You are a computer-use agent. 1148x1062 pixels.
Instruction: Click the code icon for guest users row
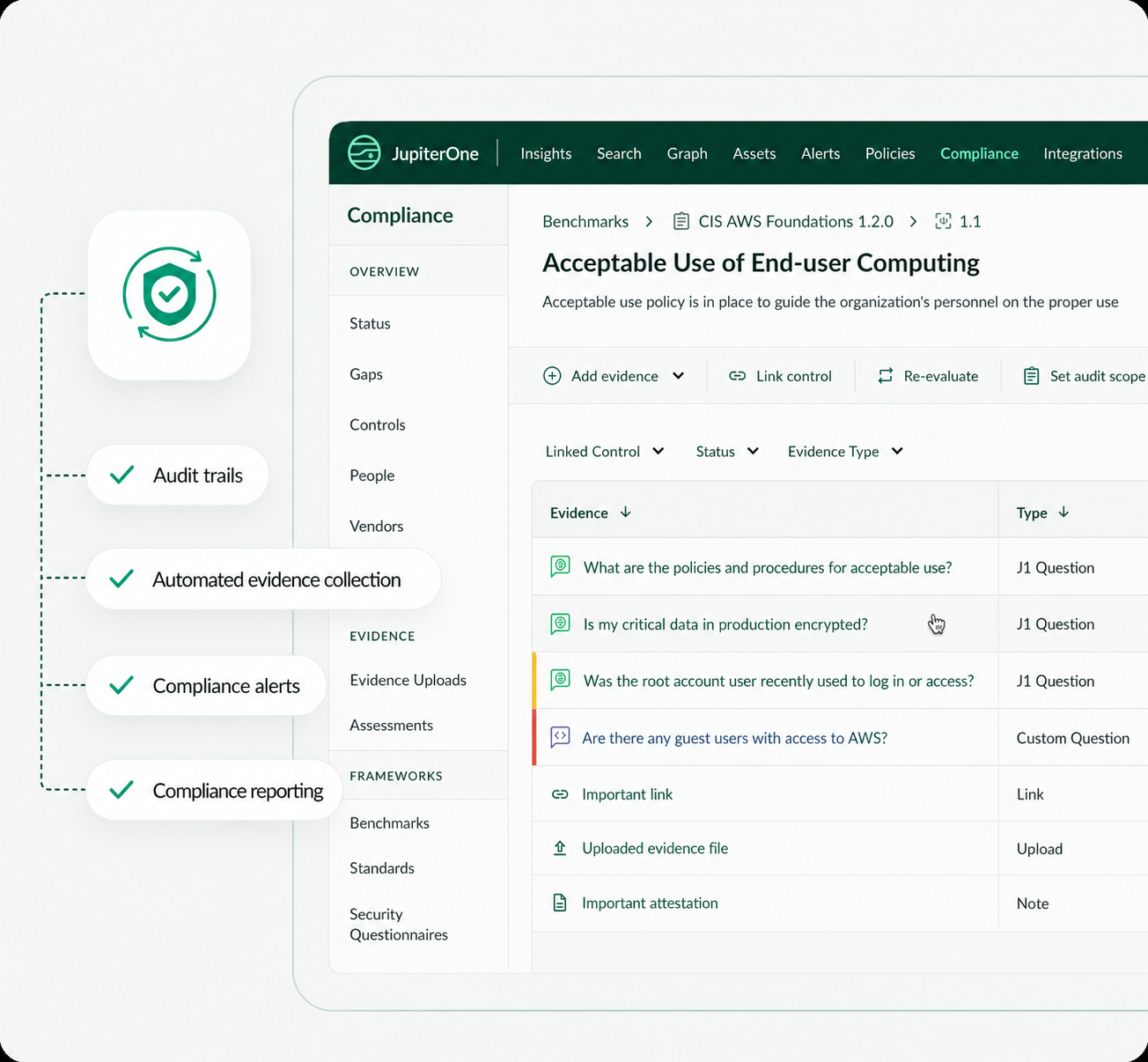[560, 737]
